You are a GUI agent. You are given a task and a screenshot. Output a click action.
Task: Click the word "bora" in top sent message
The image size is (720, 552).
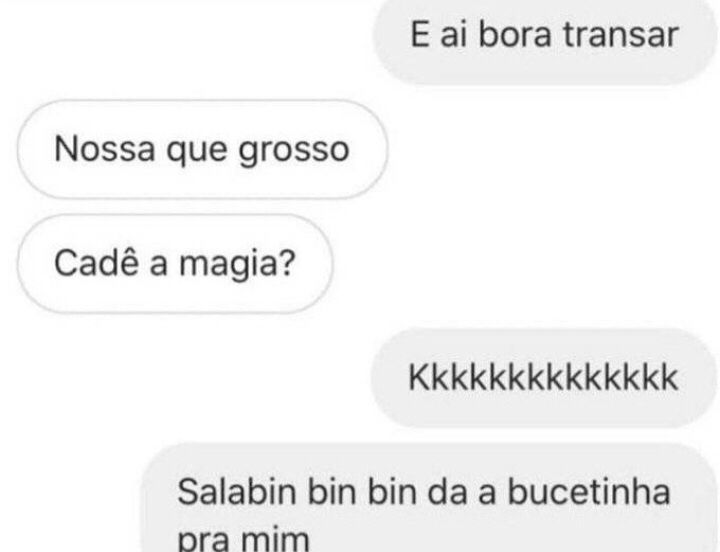[x=515, y=34]
